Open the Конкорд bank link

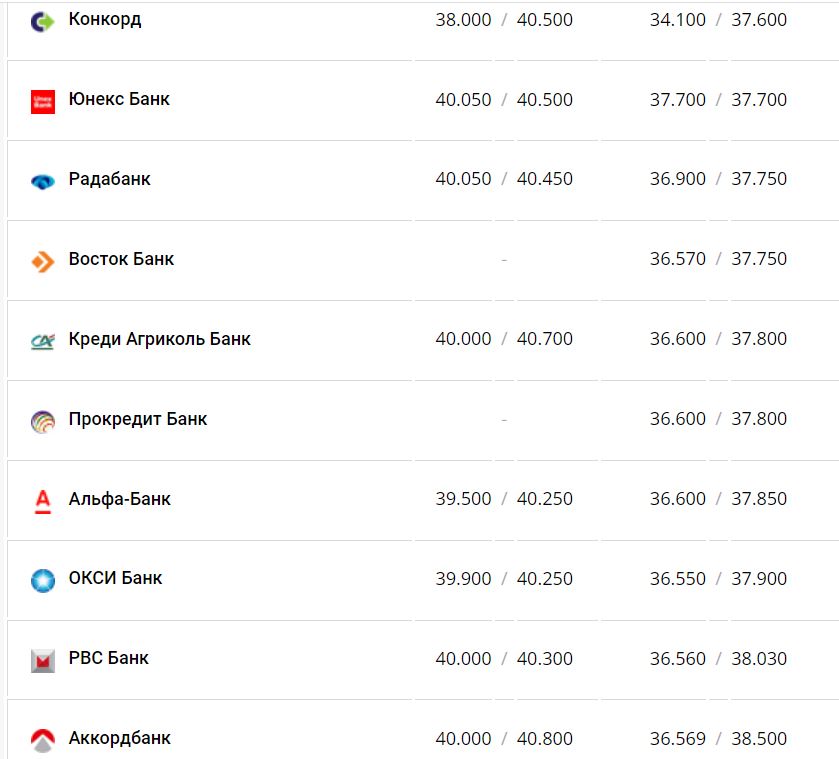tap(105, 20)
